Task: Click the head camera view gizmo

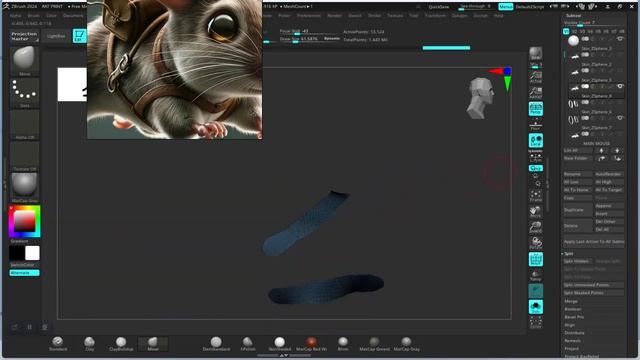Action: pos(480,98)
